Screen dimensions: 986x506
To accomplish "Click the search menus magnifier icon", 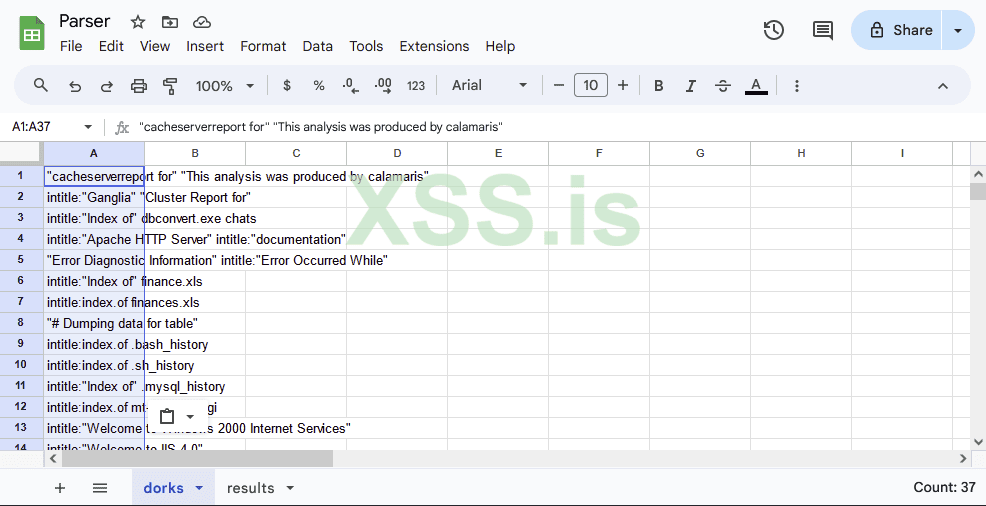I will point(40,85).
